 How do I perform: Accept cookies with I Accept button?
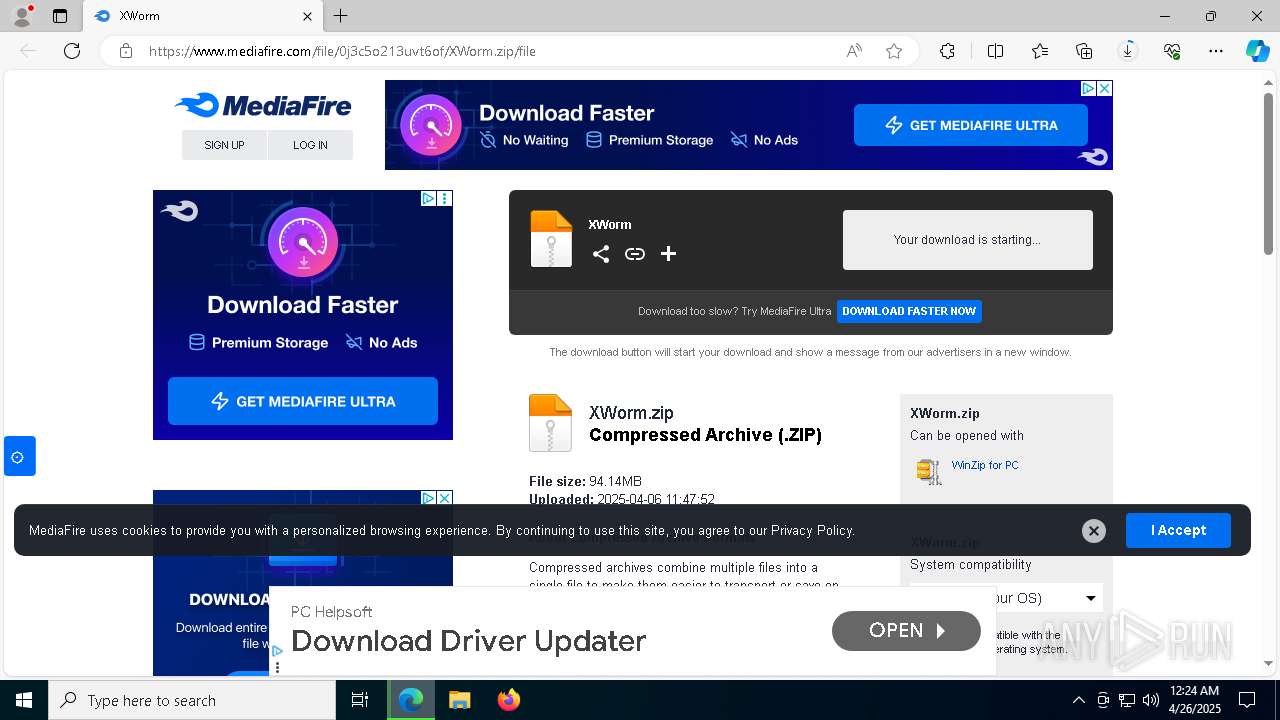[1178, 530]
